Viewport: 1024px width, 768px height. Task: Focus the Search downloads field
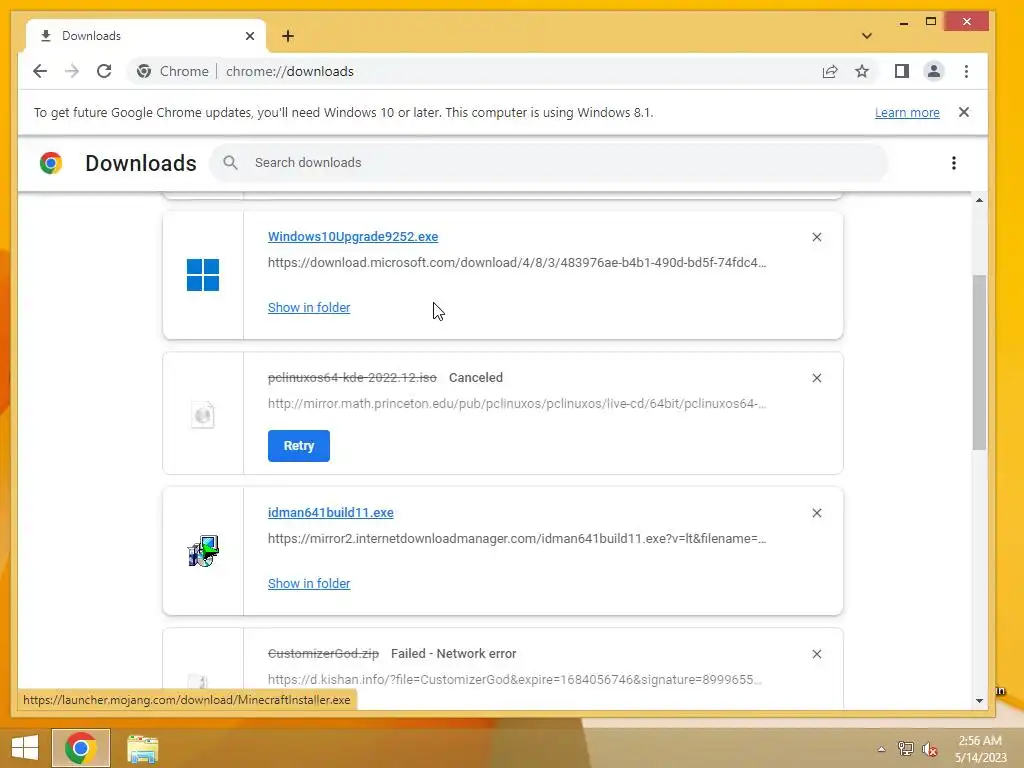coord(549,163)
